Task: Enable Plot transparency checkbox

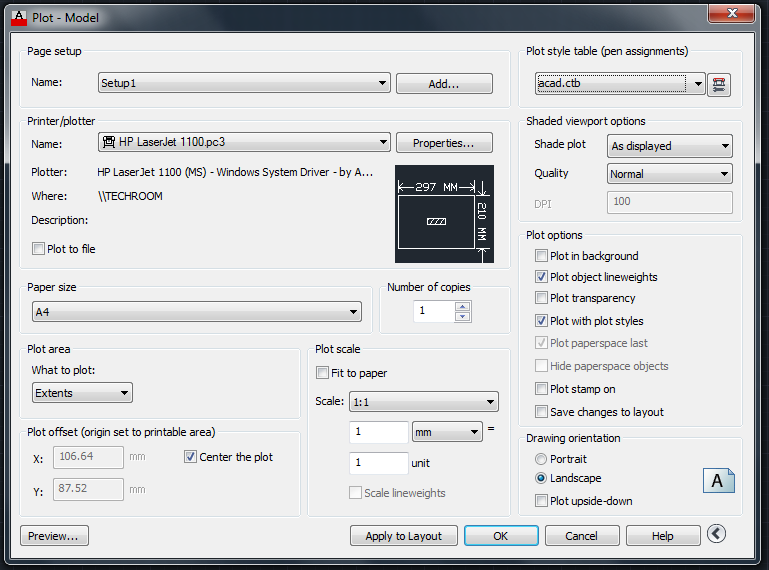Action: tap(541, 298)
